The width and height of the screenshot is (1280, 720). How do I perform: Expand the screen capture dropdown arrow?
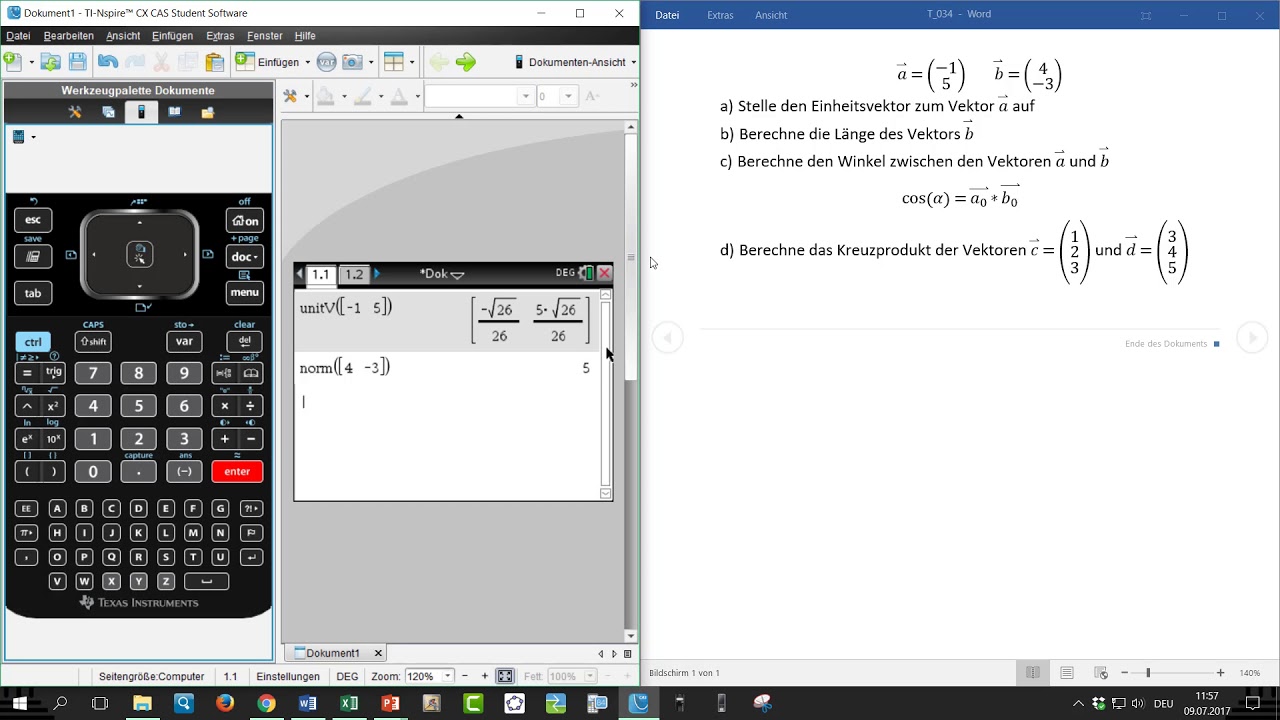click(371, 62)
